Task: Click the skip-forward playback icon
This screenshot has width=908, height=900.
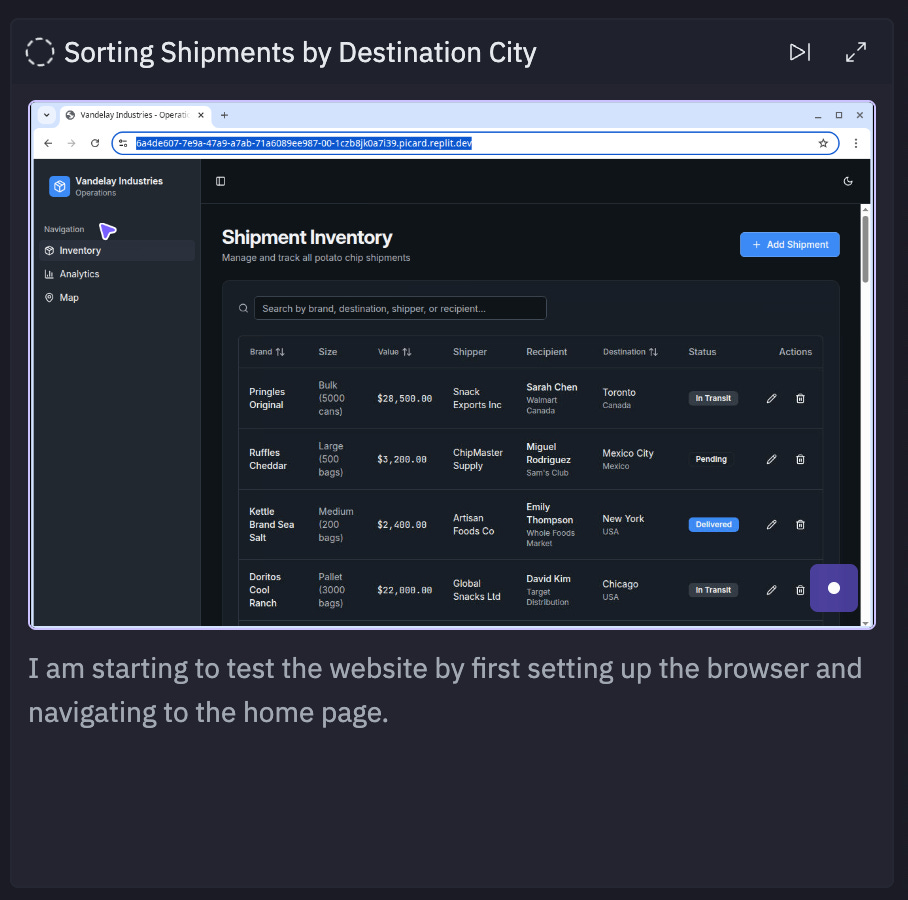Action: (x=800, y=52)
